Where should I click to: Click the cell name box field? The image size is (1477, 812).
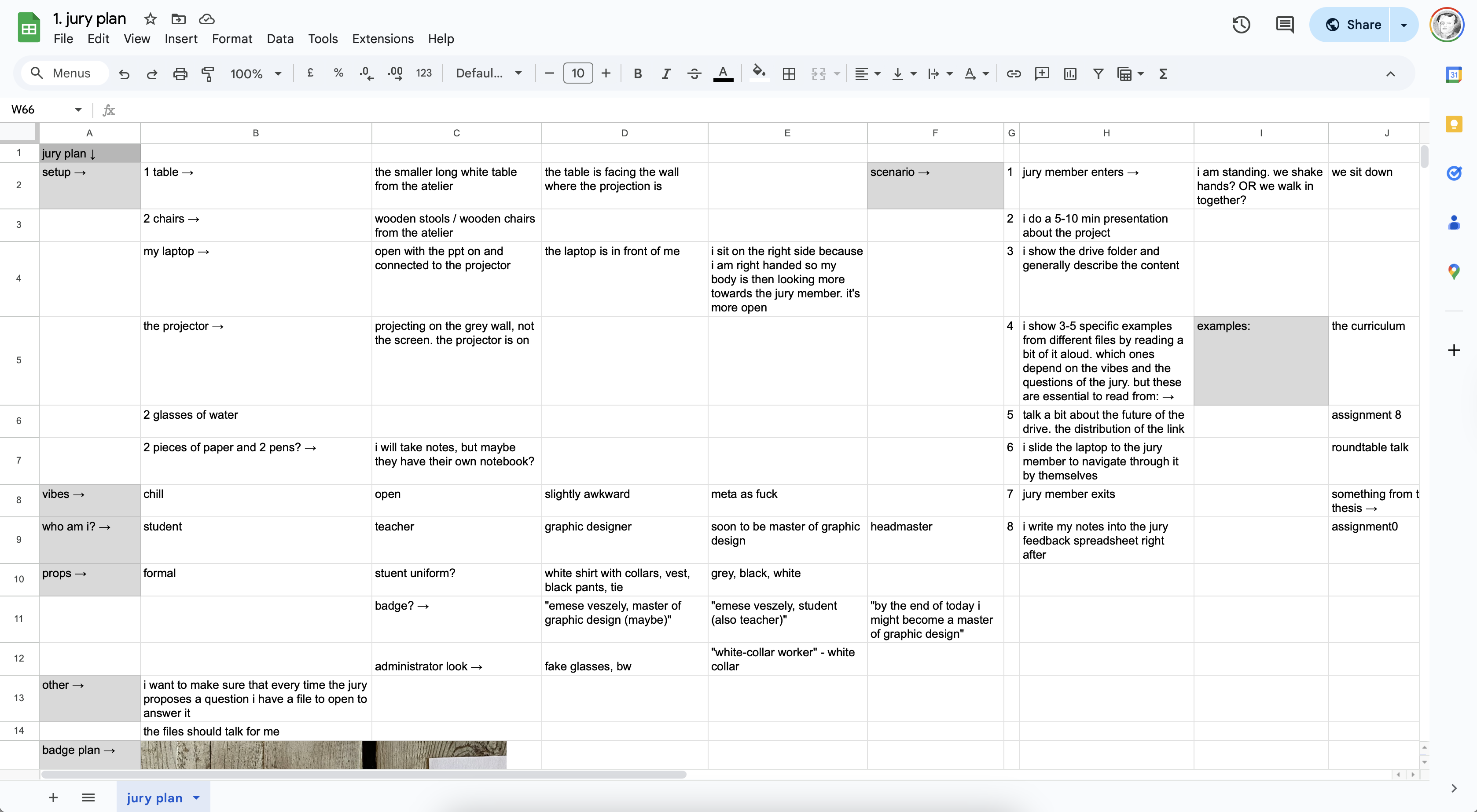(x=40, y=110)
